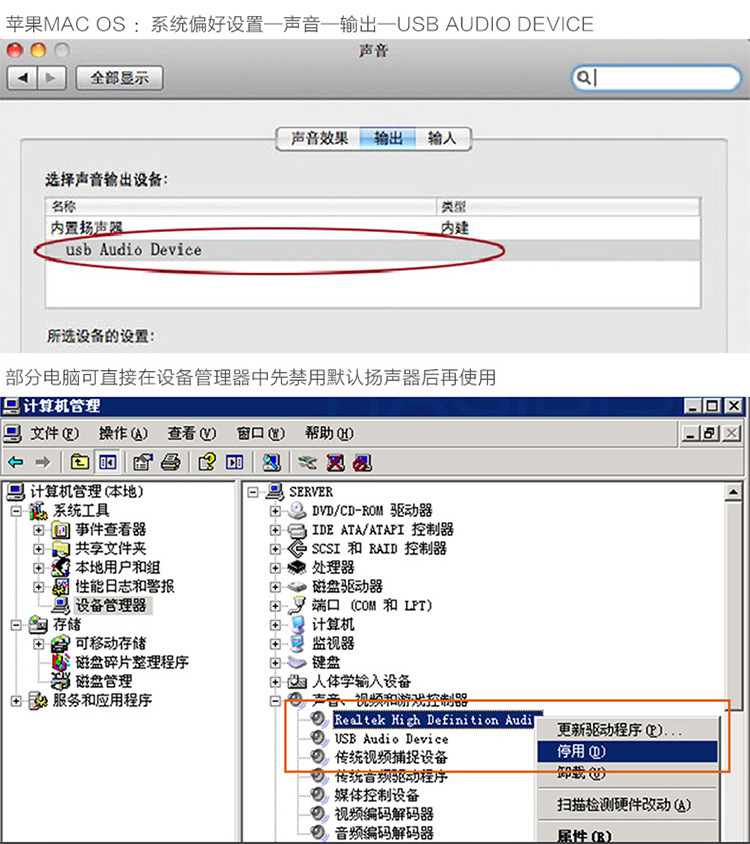Click the properties toolbar icon
The image size is (750, 844).
pos(143,462)
